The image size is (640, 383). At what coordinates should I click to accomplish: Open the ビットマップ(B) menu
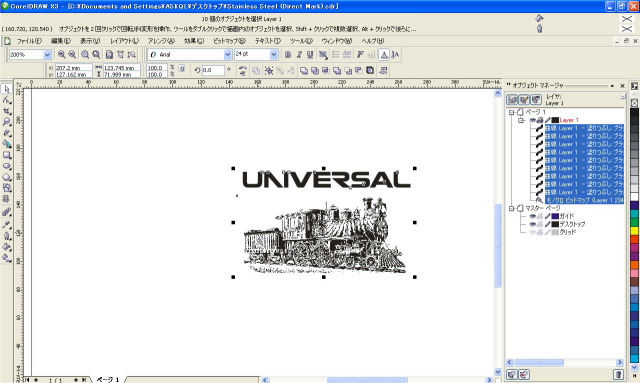229,41
